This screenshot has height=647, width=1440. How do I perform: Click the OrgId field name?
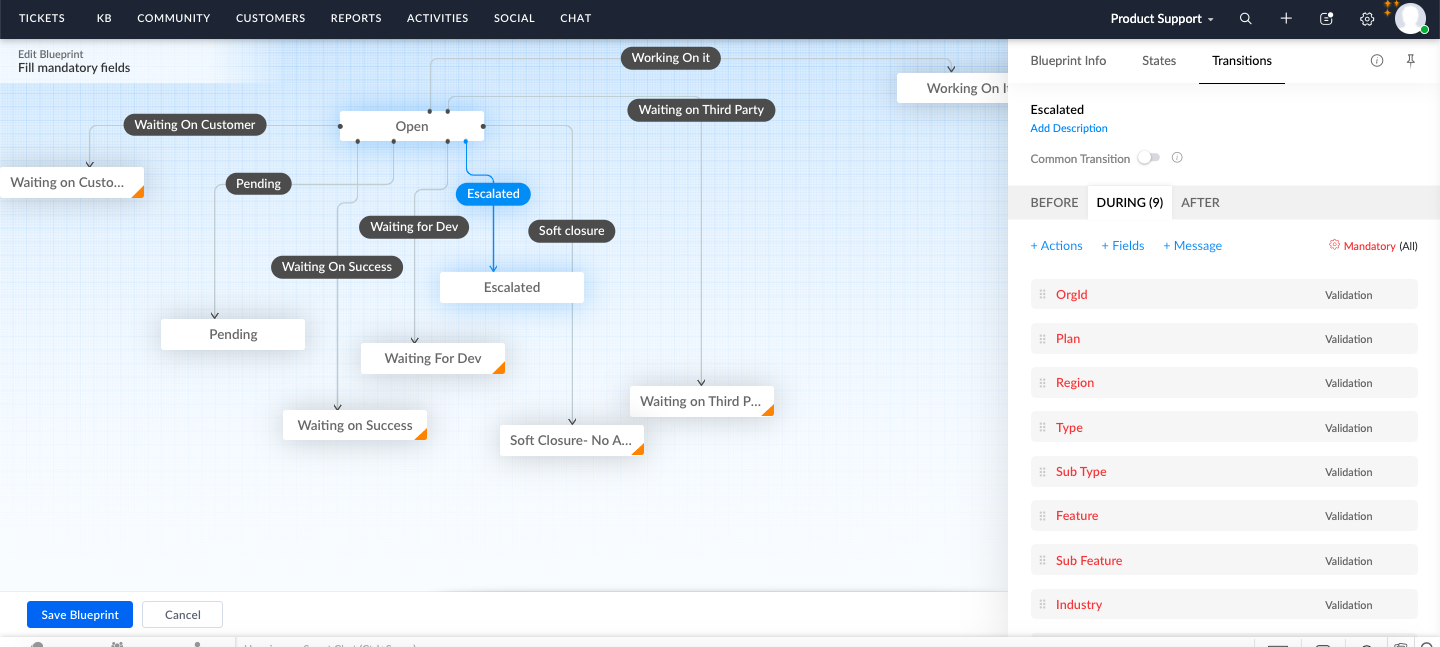point(1071,295)
